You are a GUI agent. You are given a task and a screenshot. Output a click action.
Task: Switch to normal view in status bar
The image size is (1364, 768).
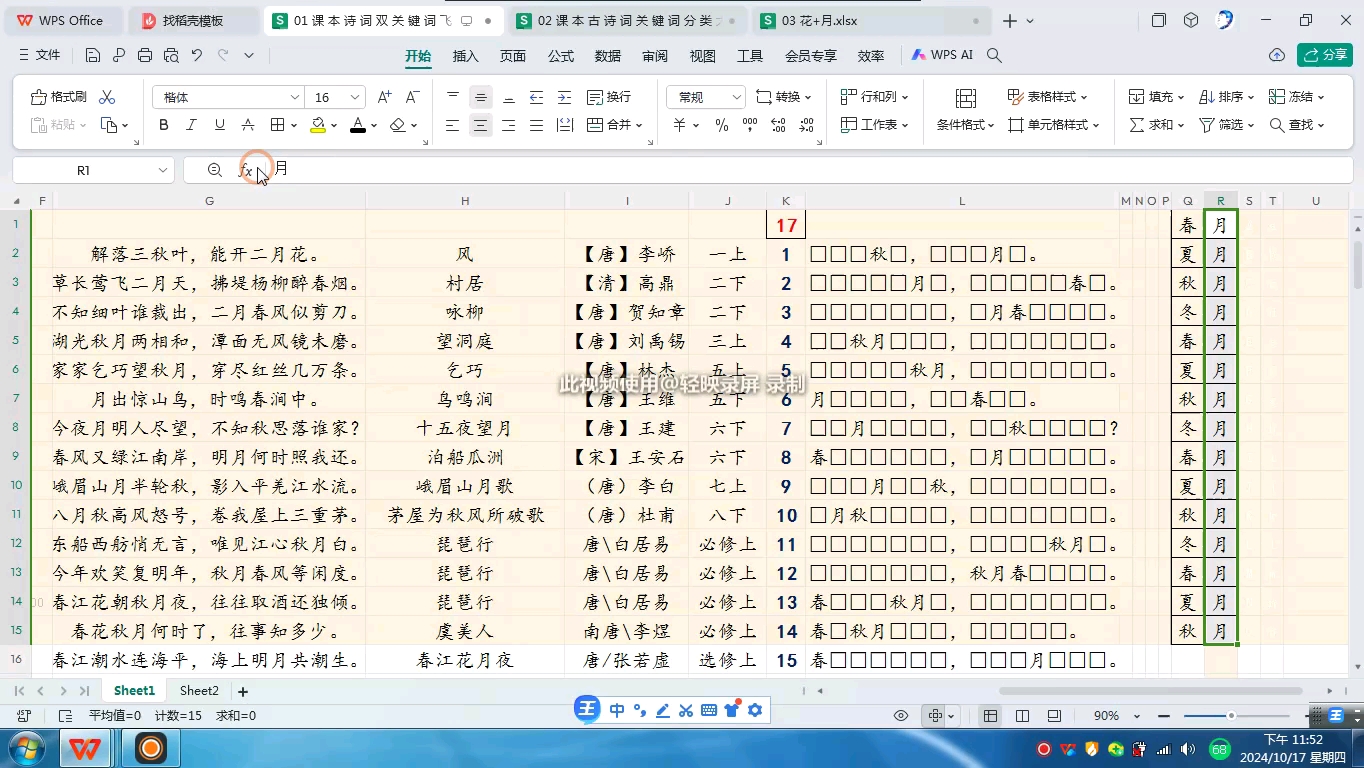point(990,716)
